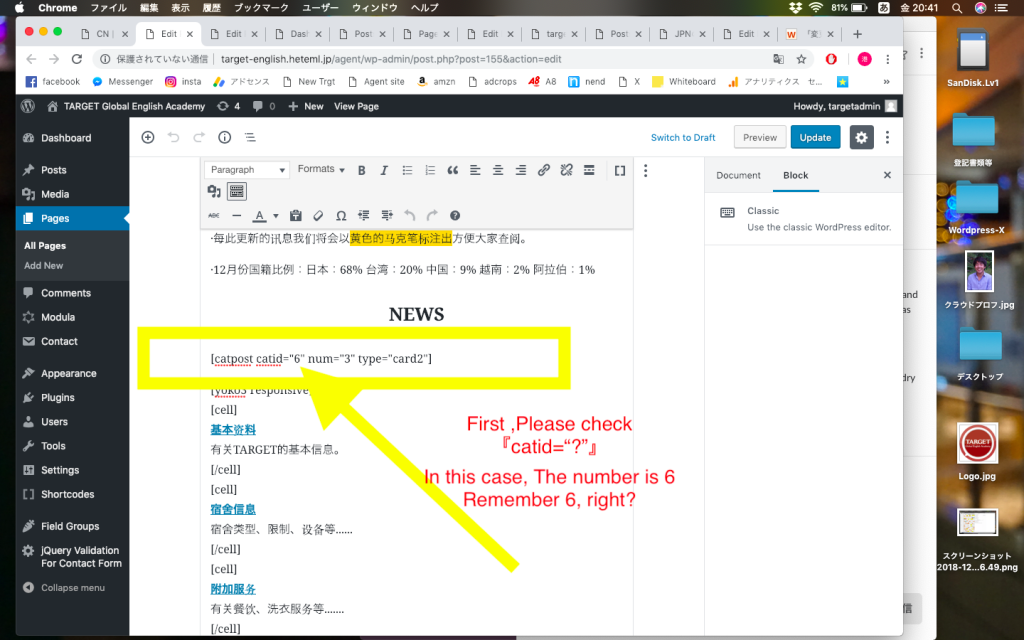Viewport: 1024px width, 640px height.
Task: Toggle the toolbar toggle (kitchen sink) button
Action: pyautogui.click(x=237, y=191)
